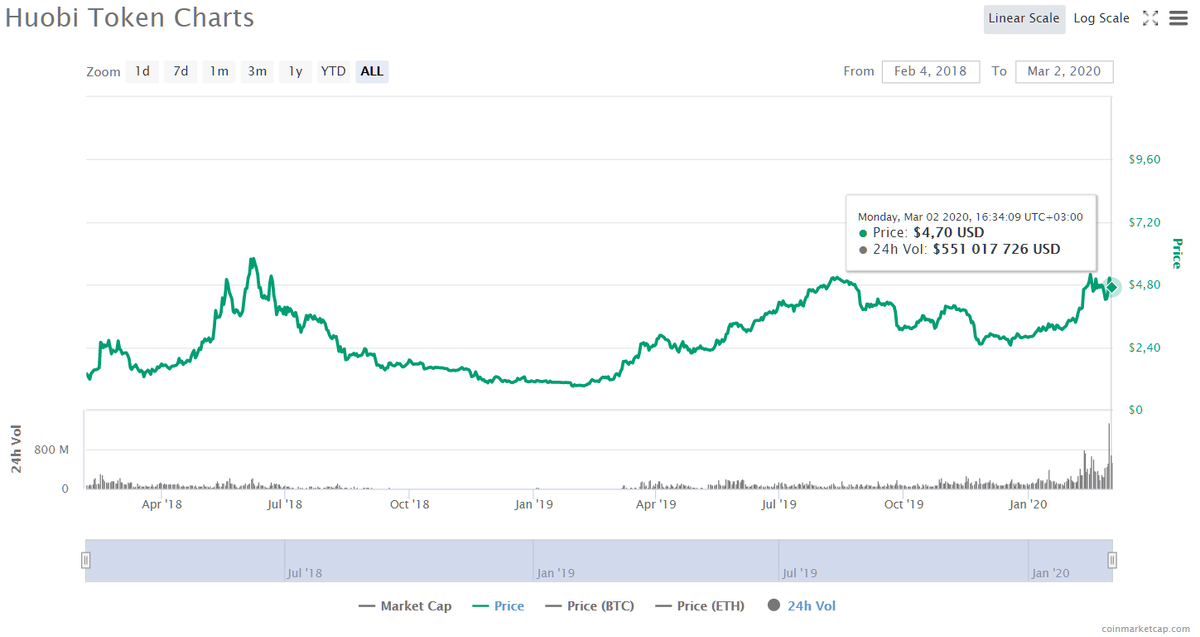Set zoom range to 1y

pyautogui.click(x=295, y=71)
